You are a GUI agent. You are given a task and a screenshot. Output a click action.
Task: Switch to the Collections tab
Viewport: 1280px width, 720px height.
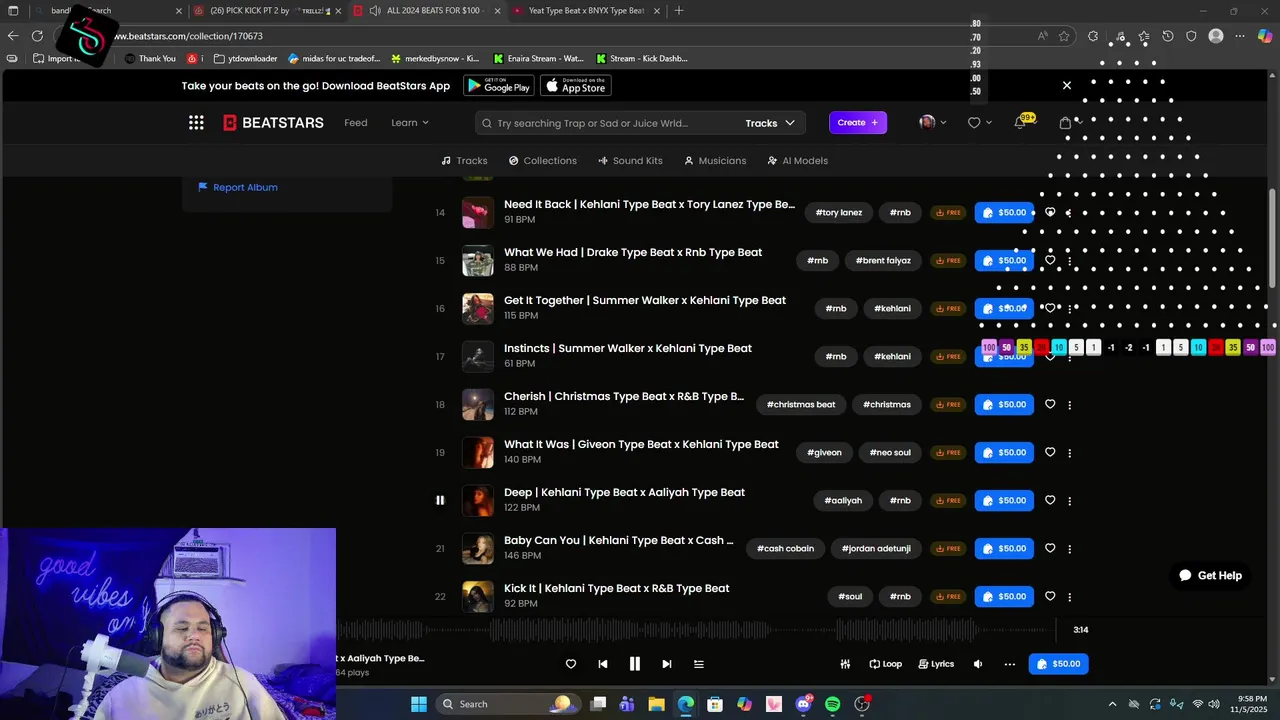click(543, 161)
